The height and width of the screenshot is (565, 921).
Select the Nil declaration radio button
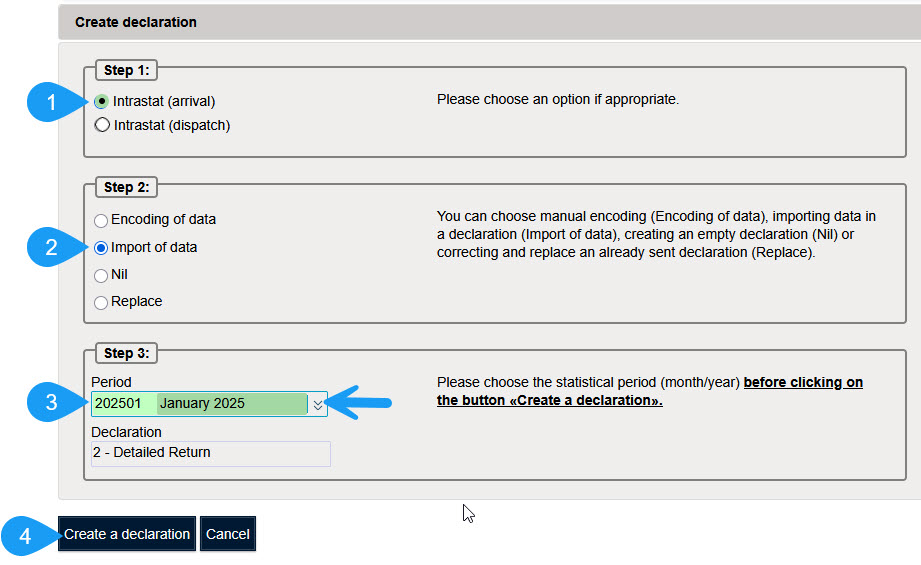[101, 275]
